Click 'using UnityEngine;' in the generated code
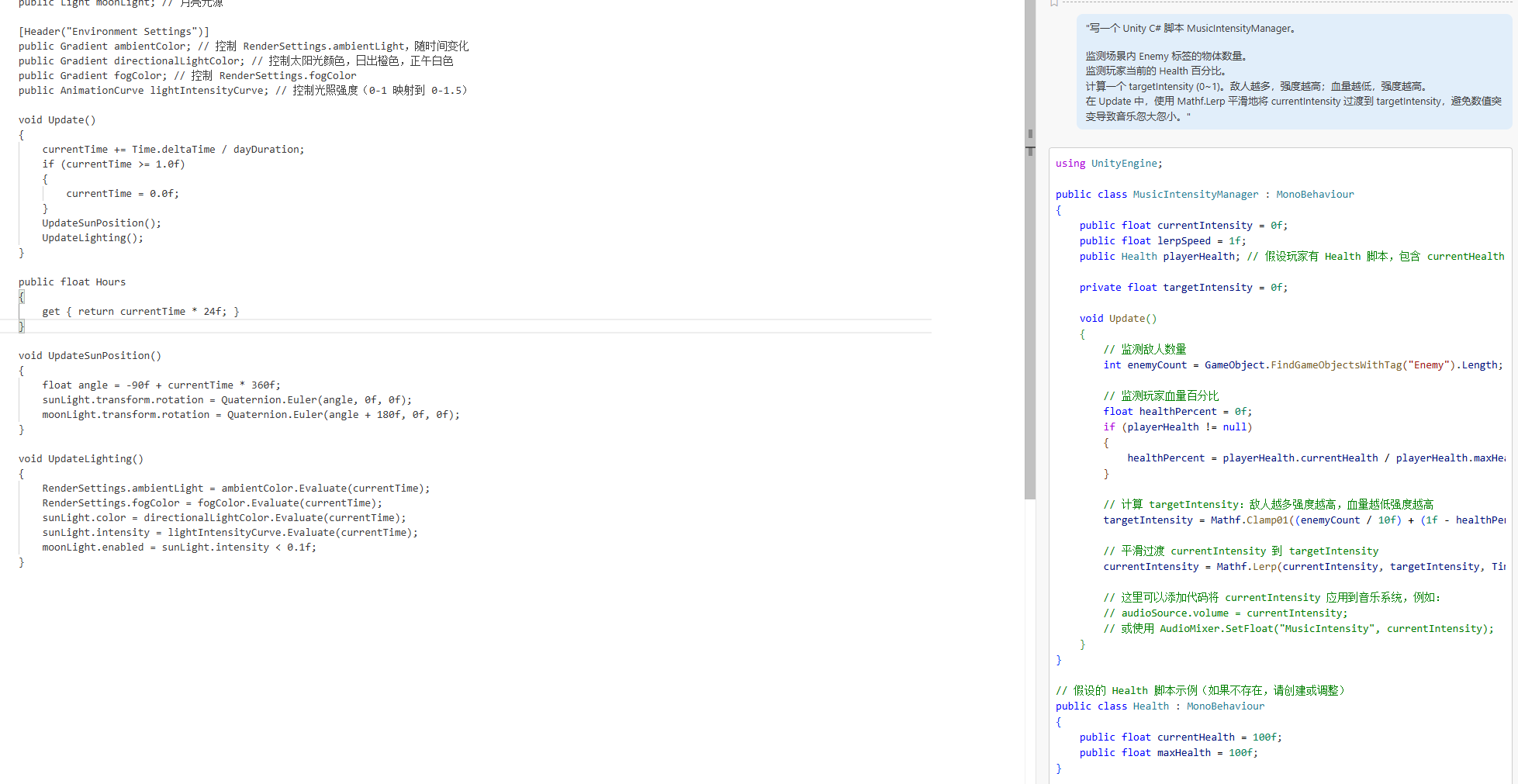 [1108, 164]
